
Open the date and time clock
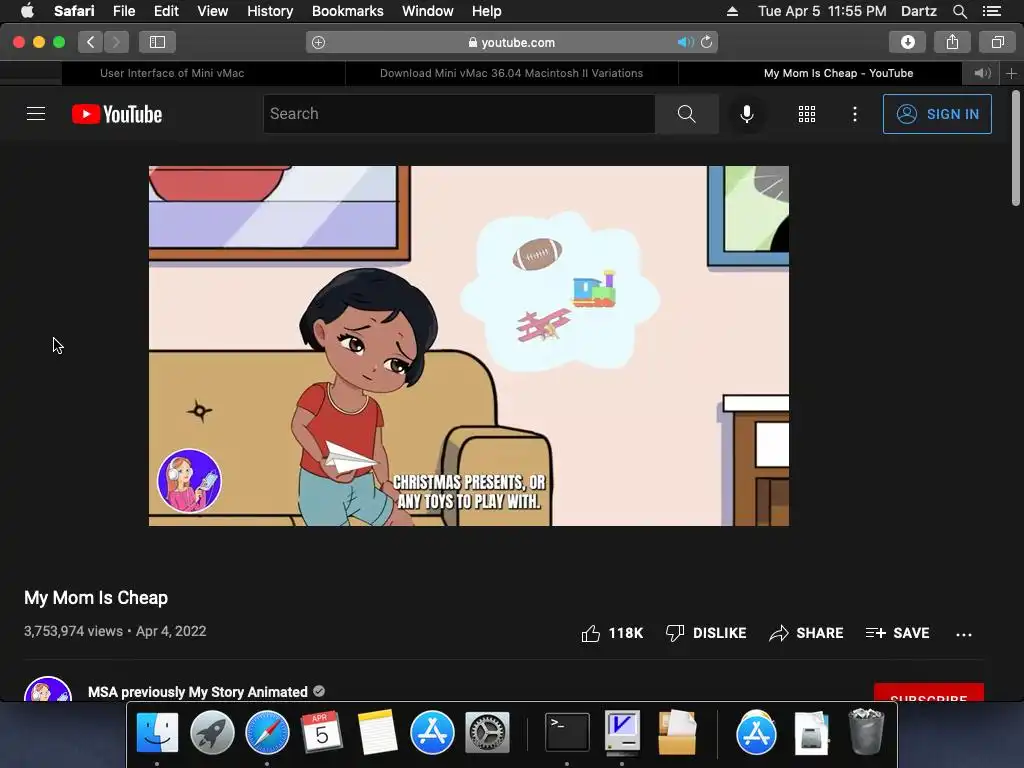click(x=822, y=11)
